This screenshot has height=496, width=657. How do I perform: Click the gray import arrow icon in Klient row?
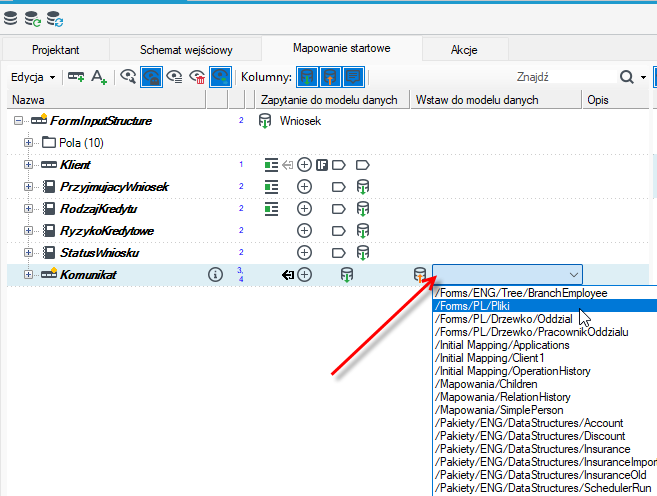click(x=287, y=165)
